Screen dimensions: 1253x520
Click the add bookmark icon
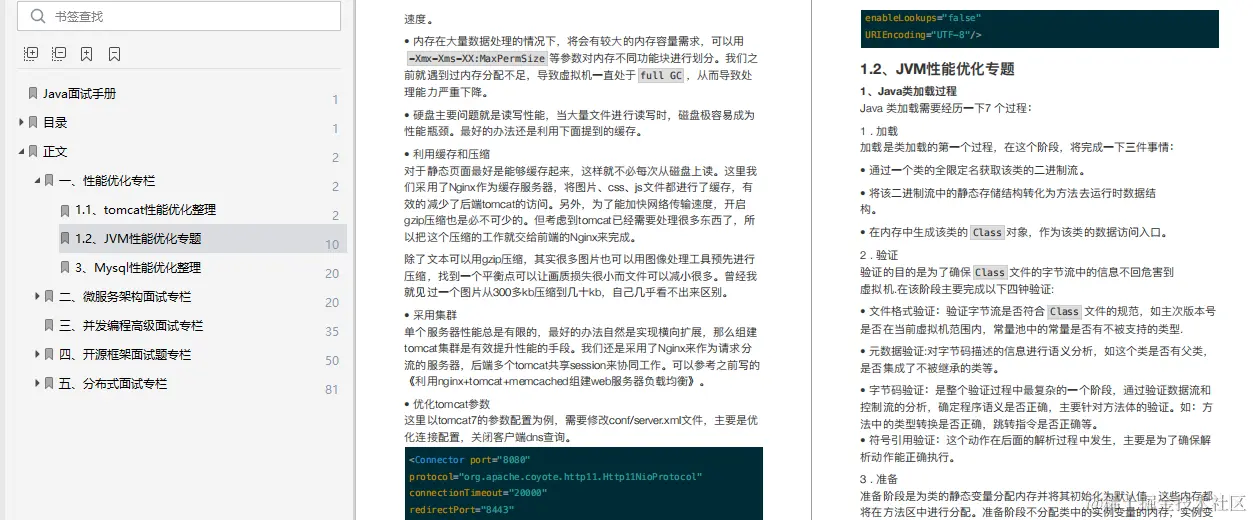pos(87,53)
